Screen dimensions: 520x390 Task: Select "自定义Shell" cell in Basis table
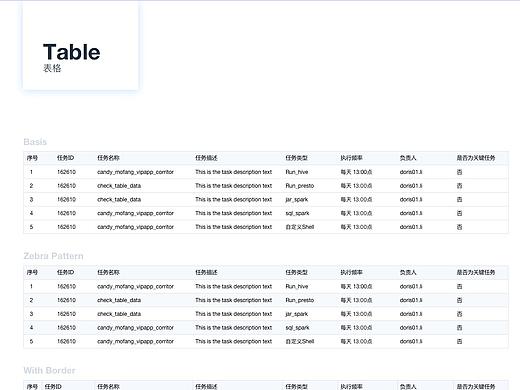tap(300, 227)
